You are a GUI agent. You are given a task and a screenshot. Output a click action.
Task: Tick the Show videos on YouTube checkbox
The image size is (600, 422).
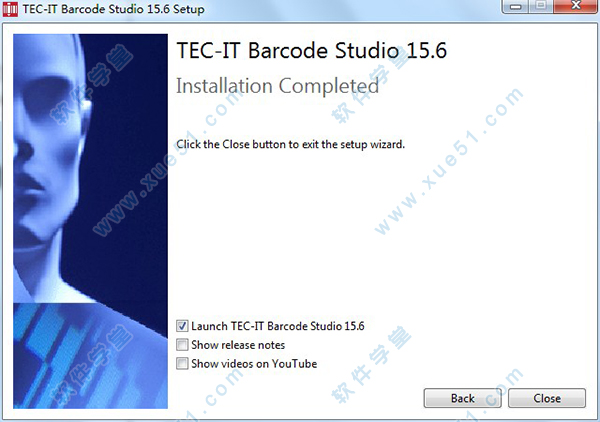182,363
